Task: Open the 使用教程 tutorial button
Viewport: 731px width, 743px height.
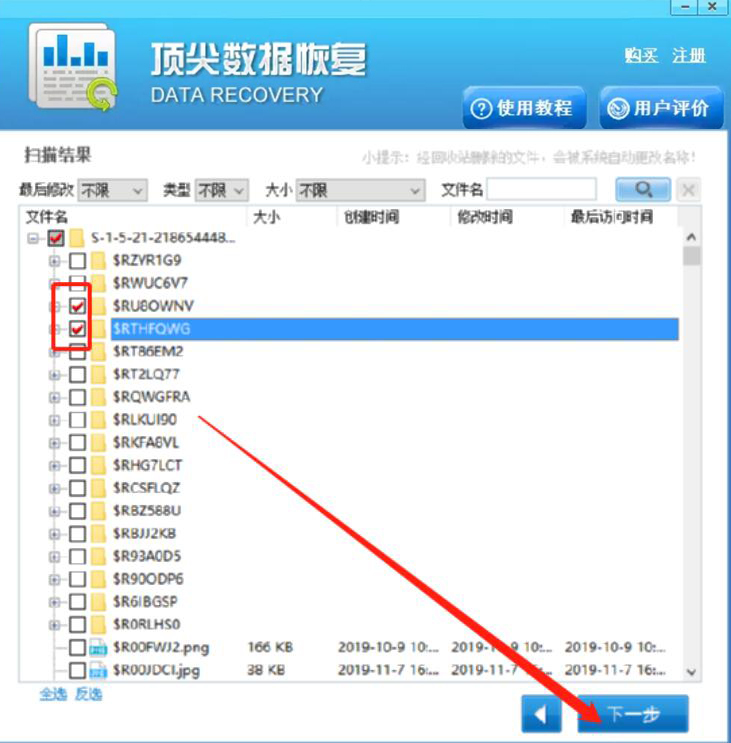Action: [x=524, y=108]
